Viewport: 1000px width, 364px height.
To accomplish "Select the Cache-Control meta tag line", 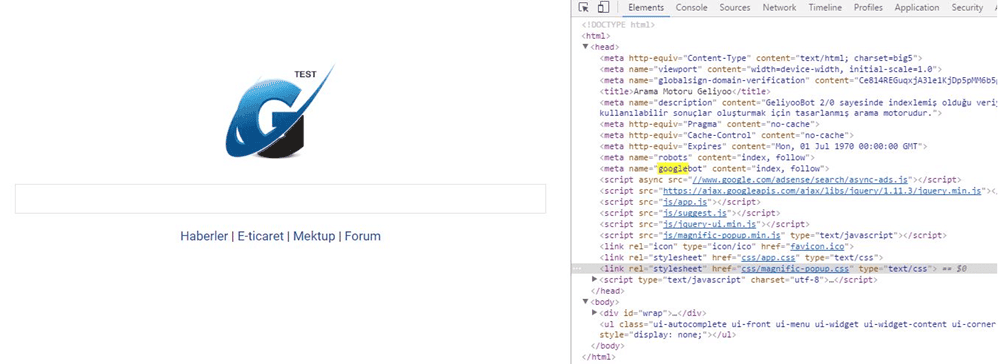I will click(726, 135).
